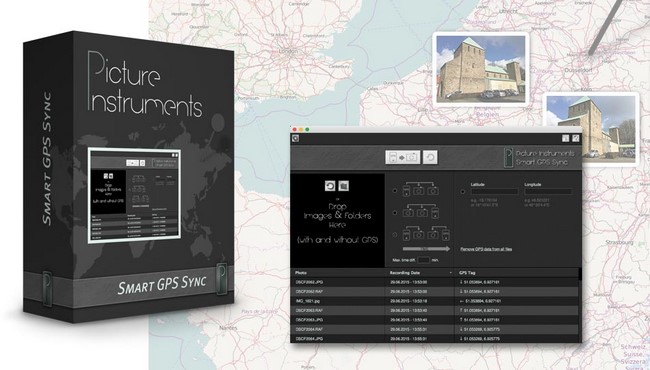Viewport: 650px width, 370px height.
Task: Click the left icon of the upper-right icon pair
Action: coord(565,138)
